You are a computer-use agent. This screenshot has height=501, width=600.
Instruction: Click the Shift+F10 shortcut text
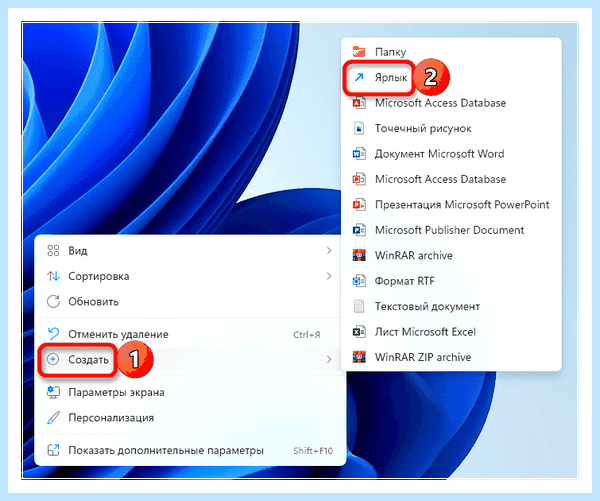313,451
